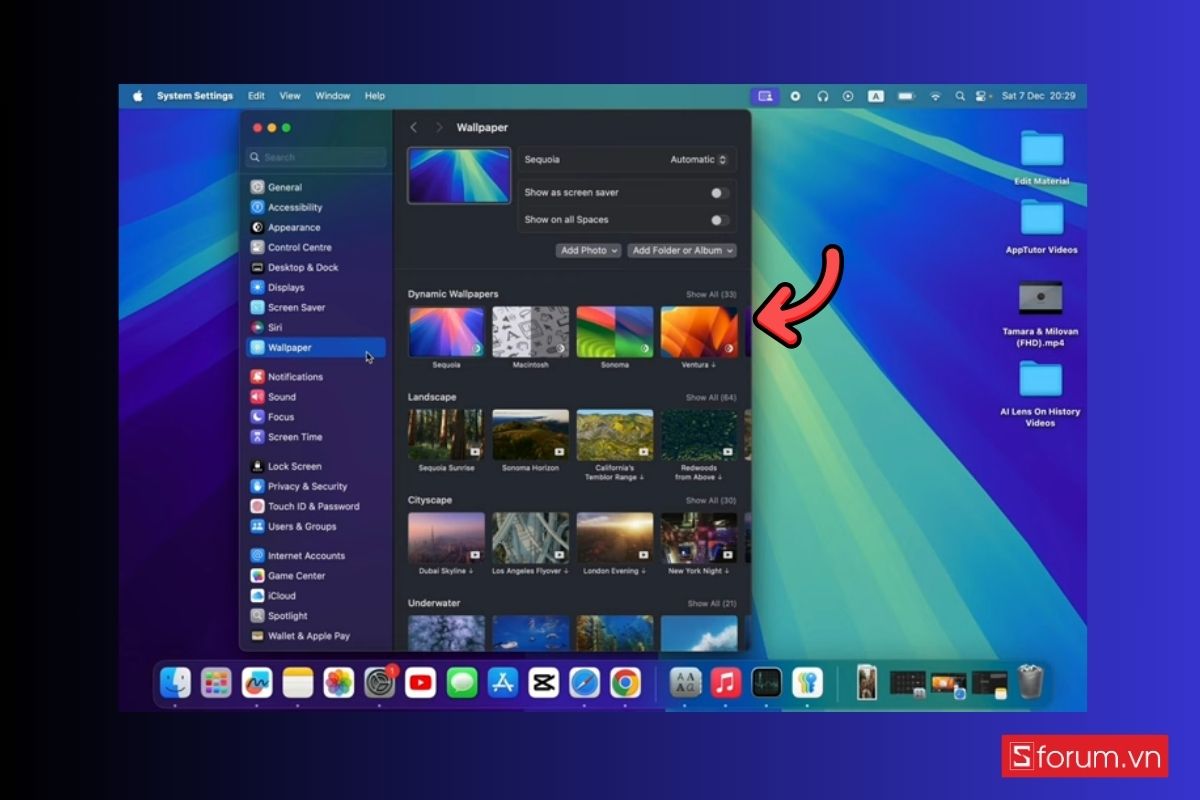Show all 33 Dynamic Wallpapers

click(711, 295)
